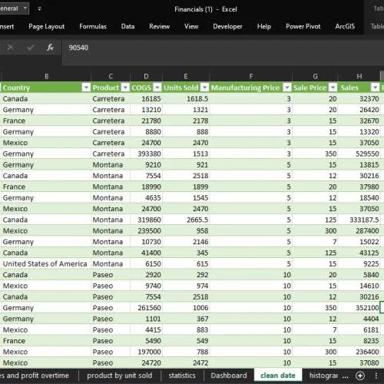This screenshot has height=384, width=384.
Task: Open the Sales column filter dropdown
Action: pyautogui.click(x=375, y=88)
